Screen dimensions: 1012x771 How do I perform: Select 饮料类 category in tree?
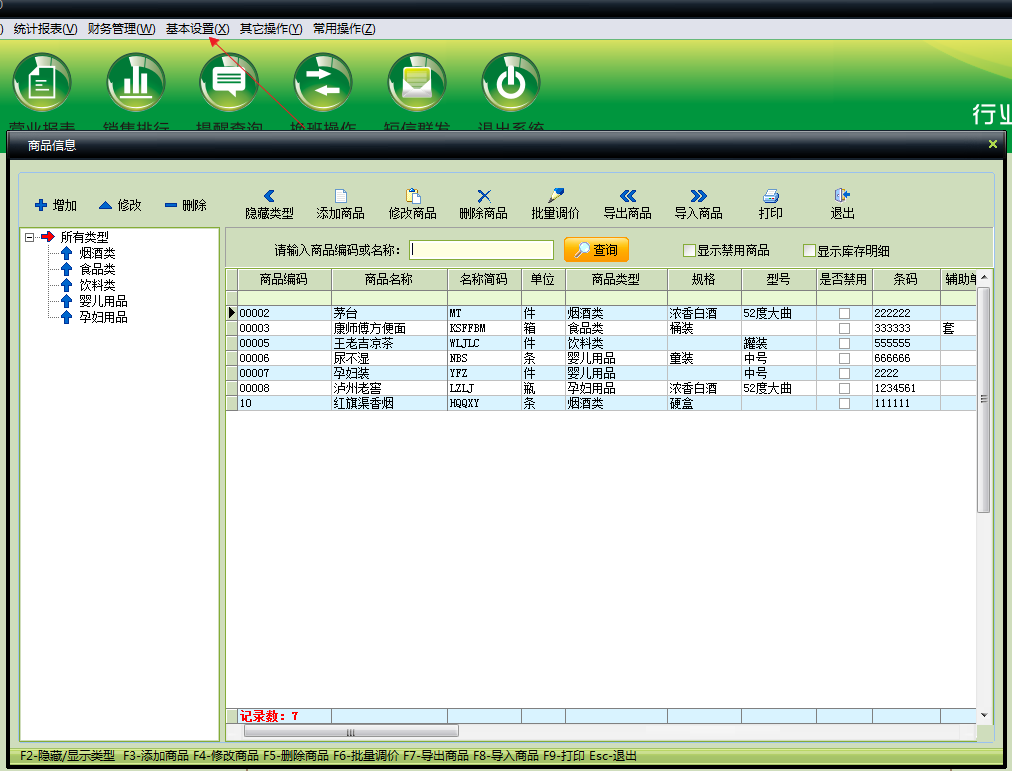(97, 285)
